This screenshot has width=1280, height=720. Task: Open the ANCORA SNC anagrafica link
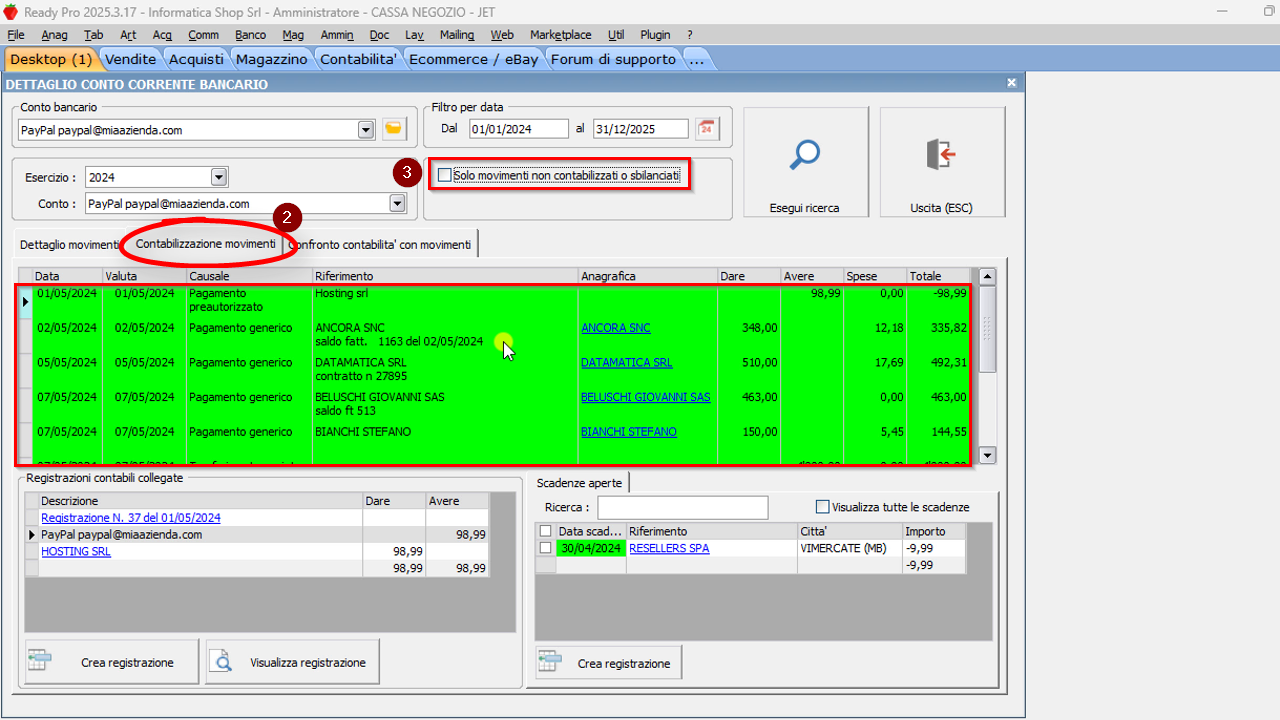pyautogui.click(x=615, y=328)
